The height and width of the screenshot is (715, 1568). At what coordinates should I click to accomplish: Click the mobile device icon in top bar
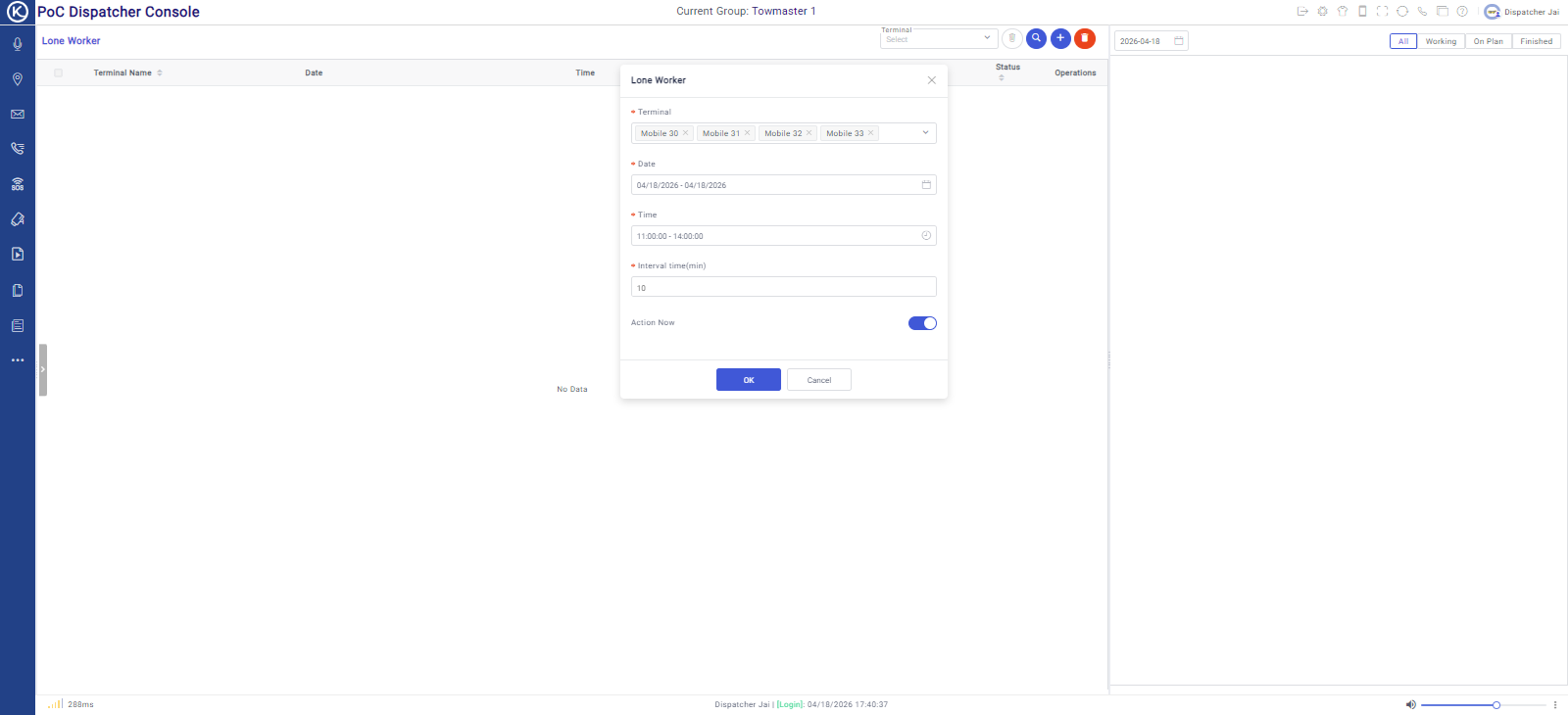coord(1362,12)
